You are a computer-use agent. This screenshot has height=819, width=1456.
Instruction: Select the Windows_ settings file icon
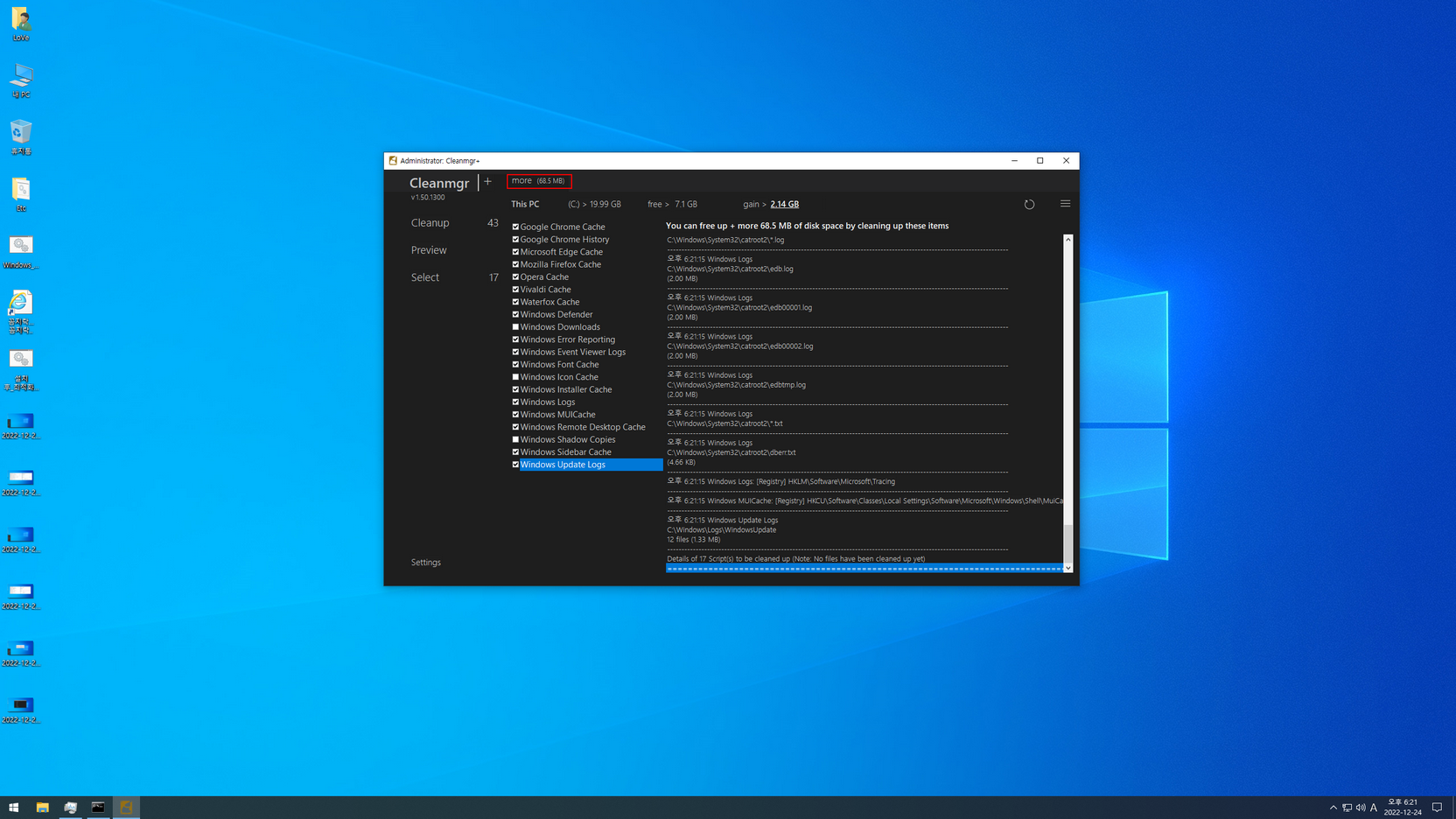pyautogui.click(x=21, y=252)
